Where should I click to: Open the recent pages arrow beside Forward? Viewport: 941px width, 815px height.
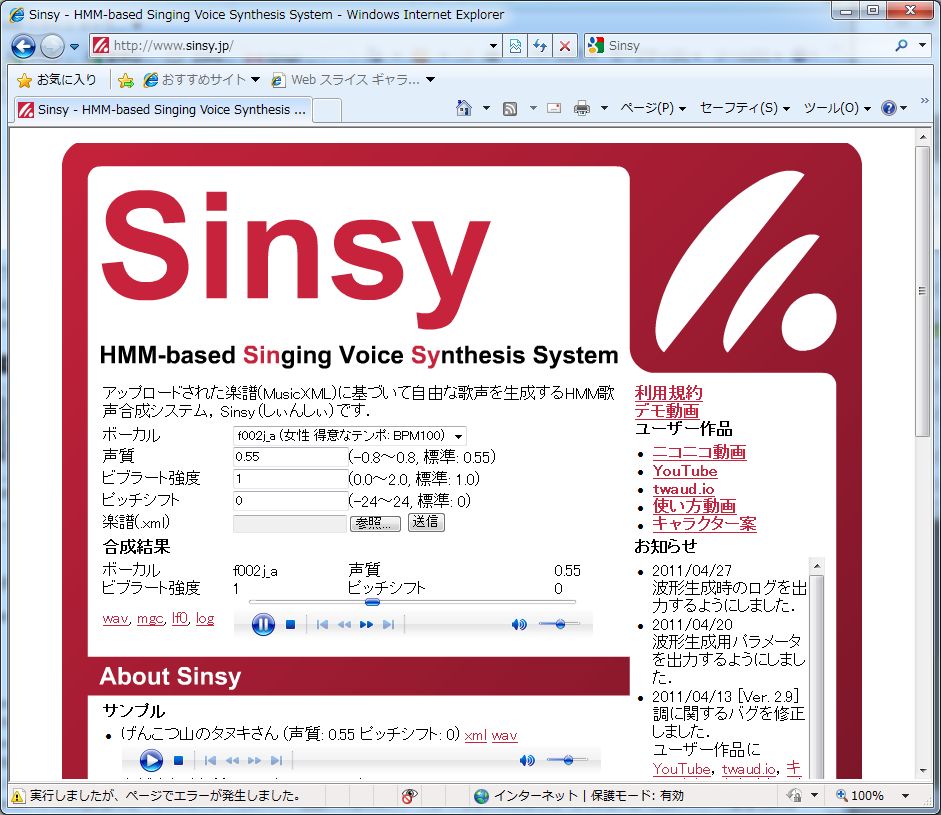click(74, 46)
